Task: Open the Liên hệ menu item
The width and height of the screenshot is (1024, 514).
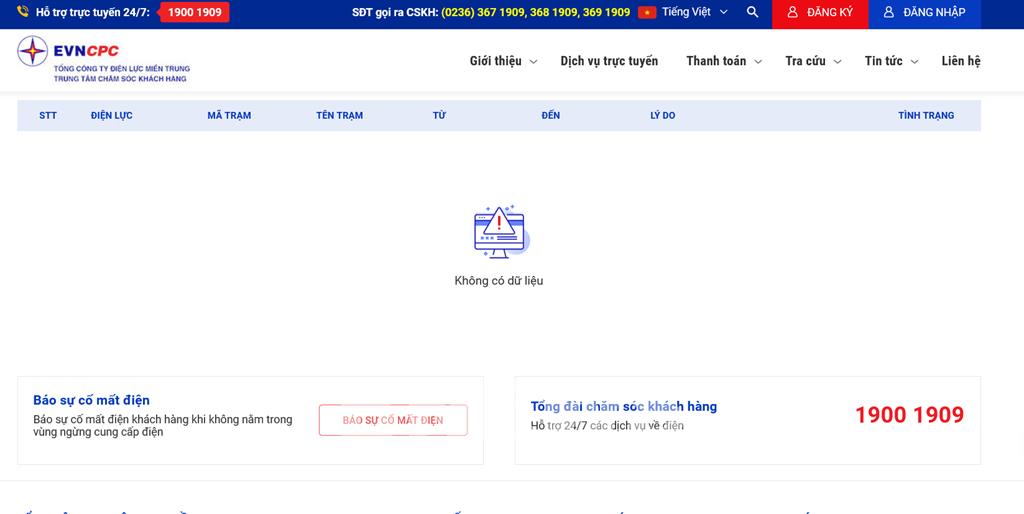Action: click(961, 61)
